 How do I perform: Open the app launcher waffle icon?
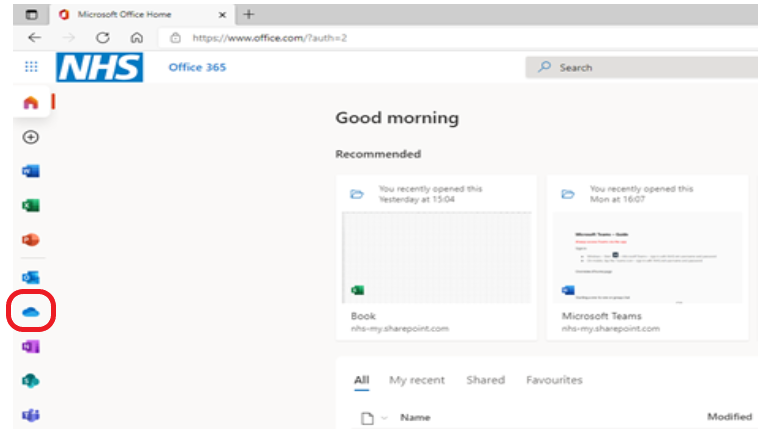point(31,67)
